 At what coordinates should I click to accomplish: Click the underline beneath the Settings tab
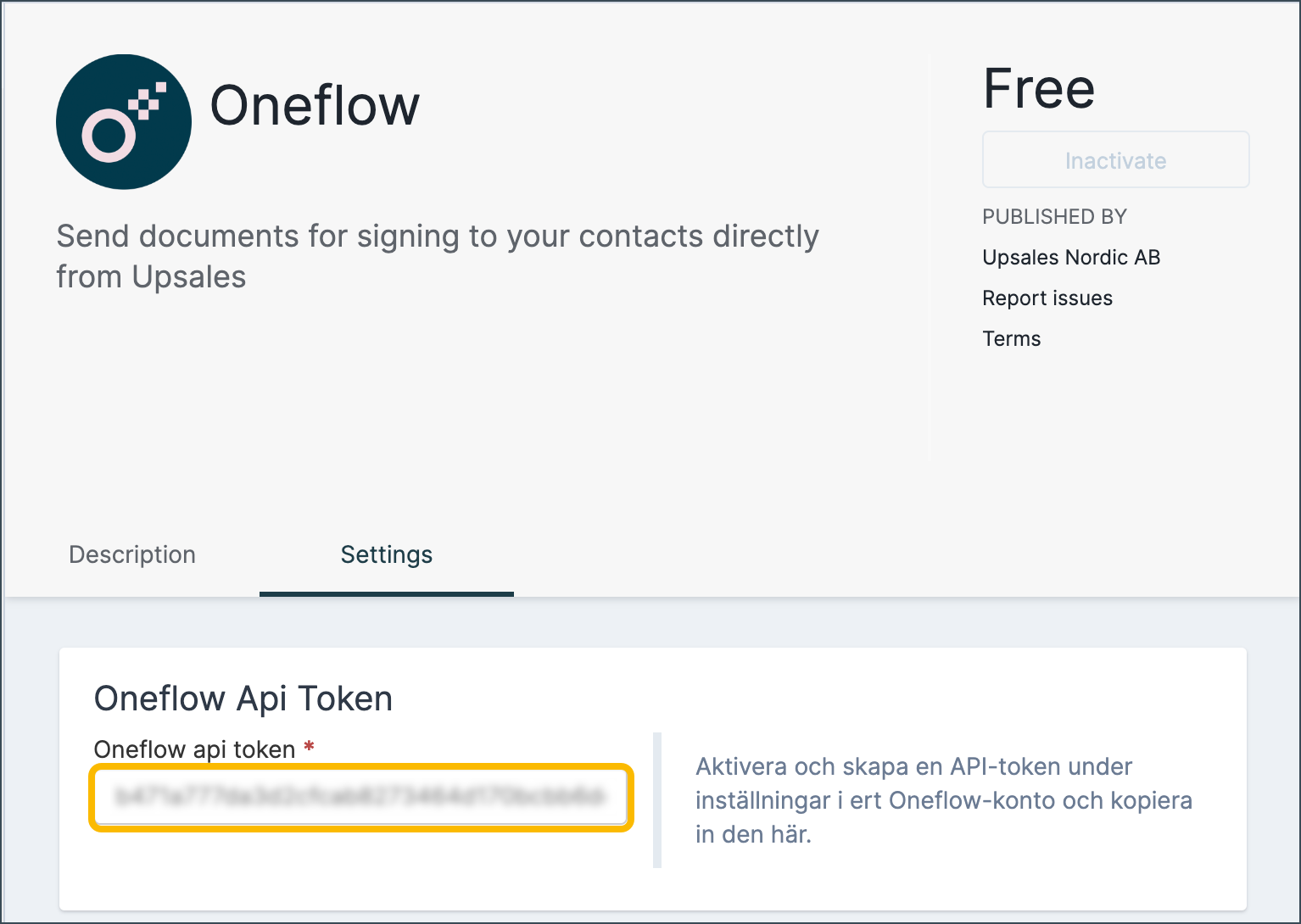(386, 594)
